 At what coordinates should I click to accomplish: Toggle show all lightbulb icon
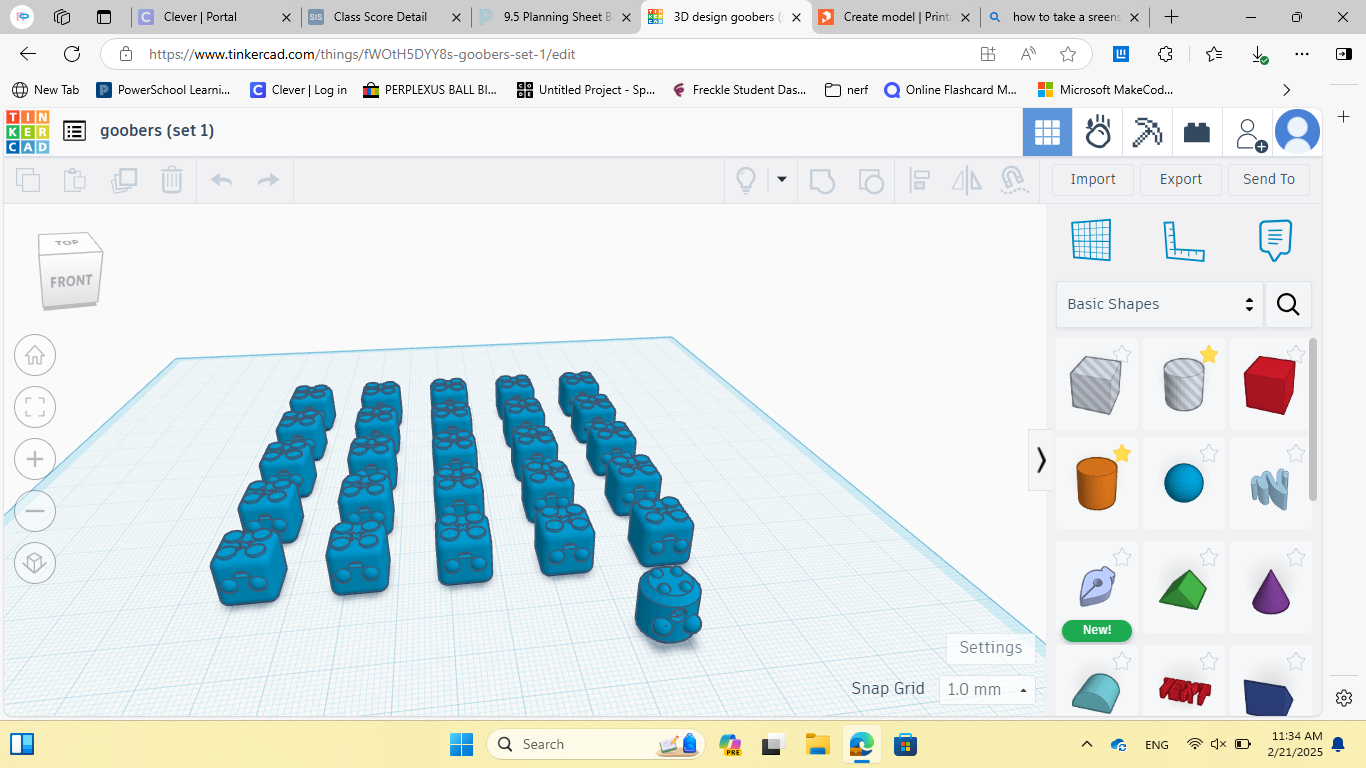(745, 180)
